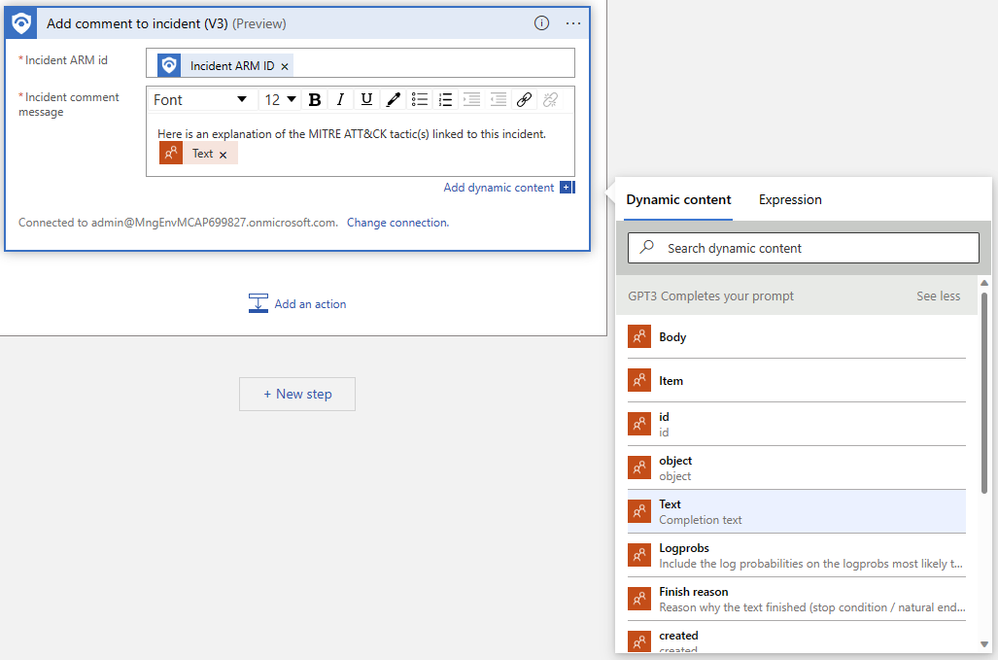
Task: Remove the Incident ARM ID token
Action: click(285, 66)
